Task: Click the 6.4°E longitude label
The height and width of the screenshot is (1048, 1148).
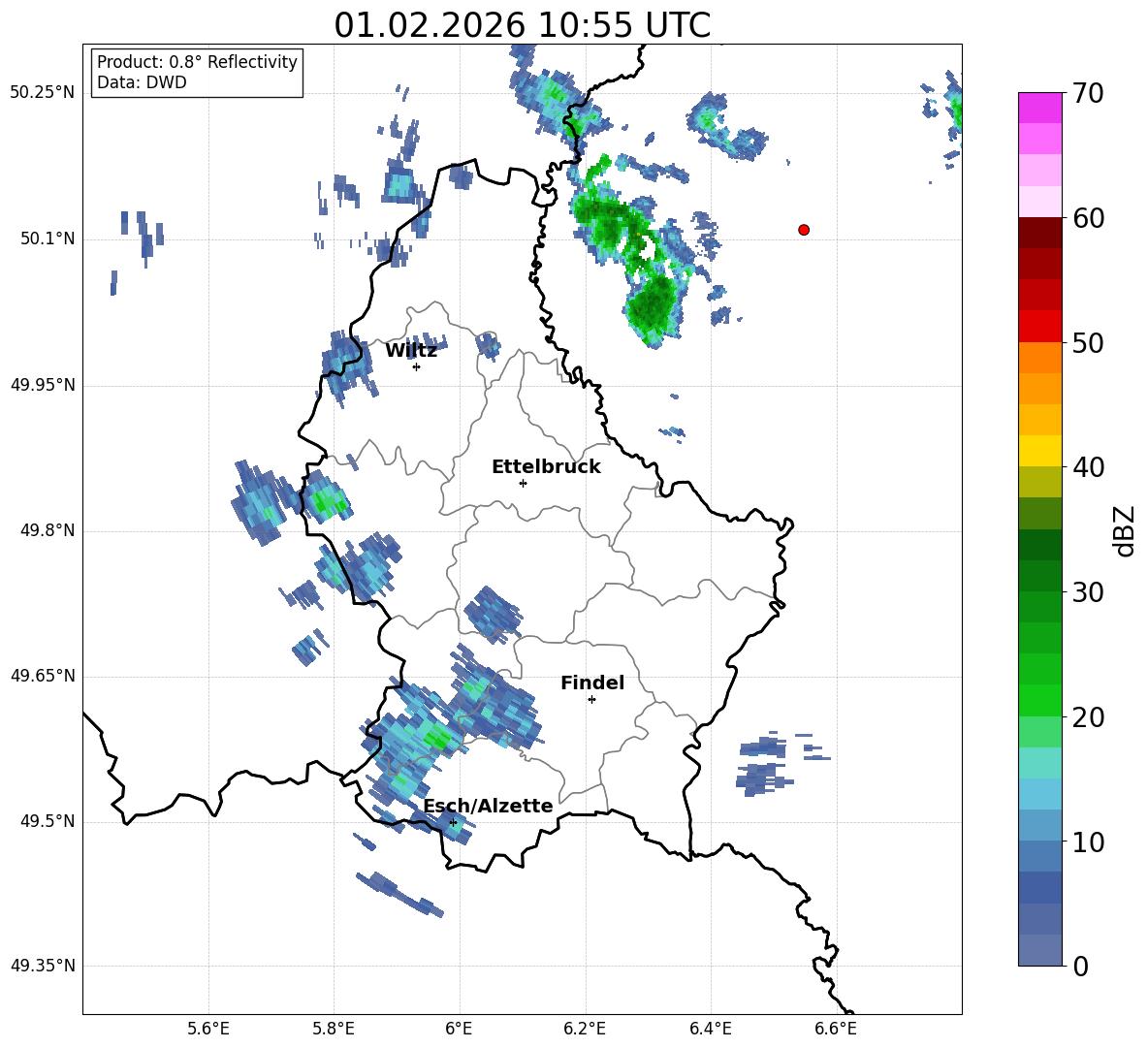Action: [710, 1029]
